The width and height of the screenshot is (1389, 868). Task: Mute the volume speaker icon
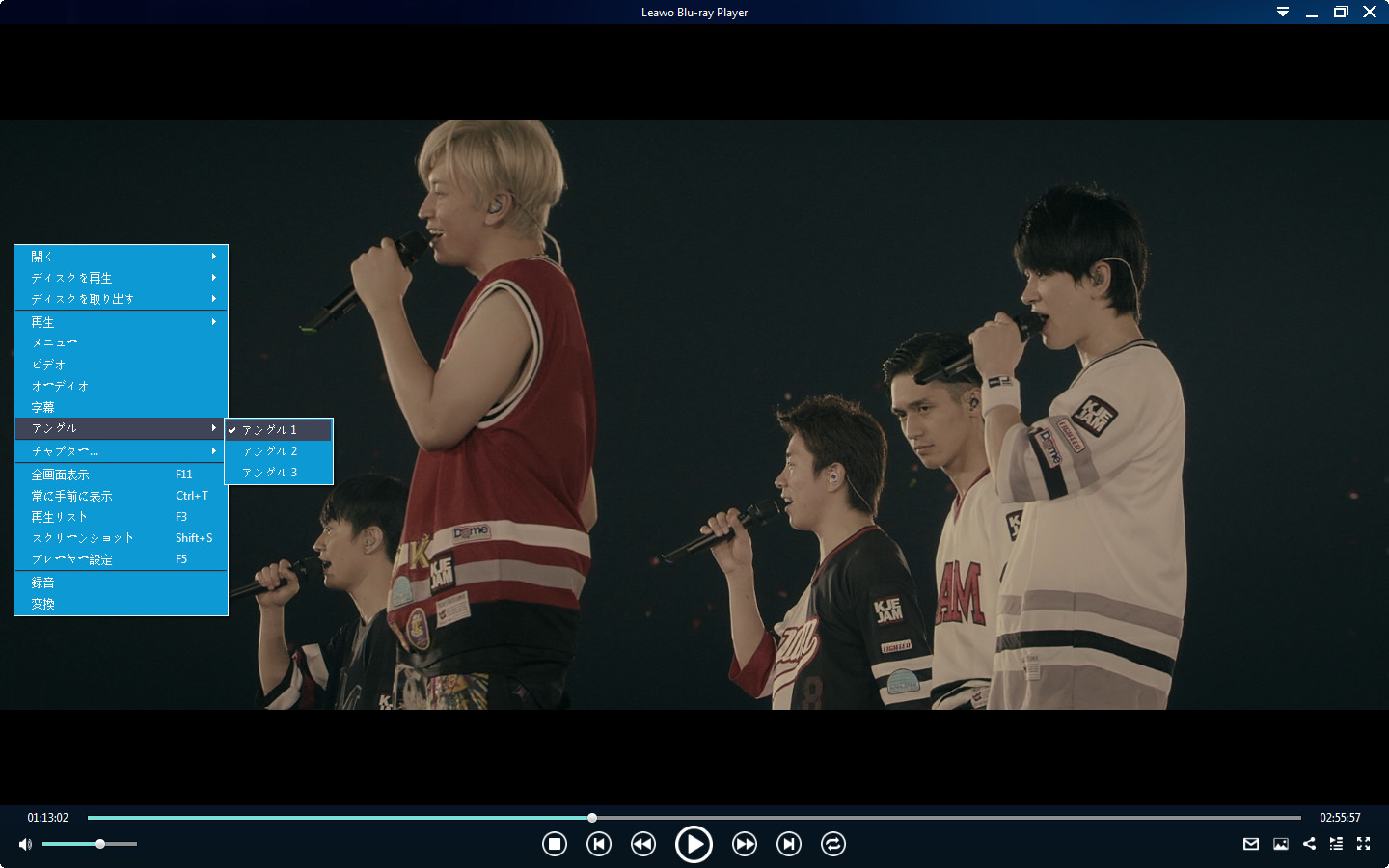[x=25, y=844]
